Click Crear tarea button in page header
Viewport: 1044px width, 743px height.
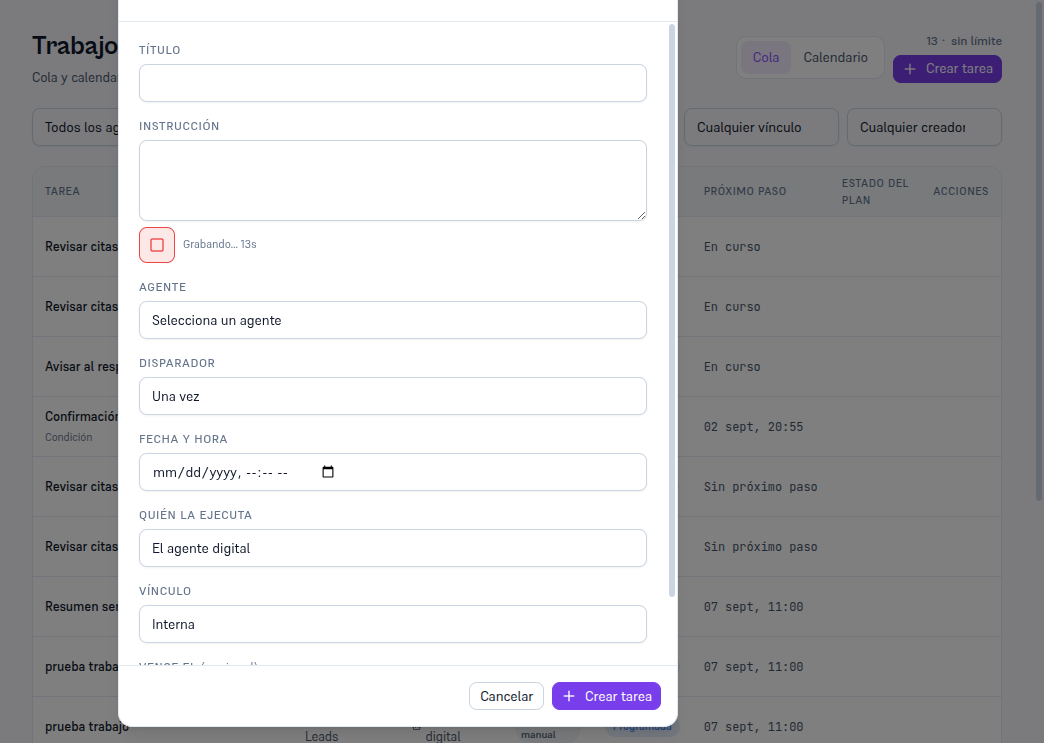(947, 69)
